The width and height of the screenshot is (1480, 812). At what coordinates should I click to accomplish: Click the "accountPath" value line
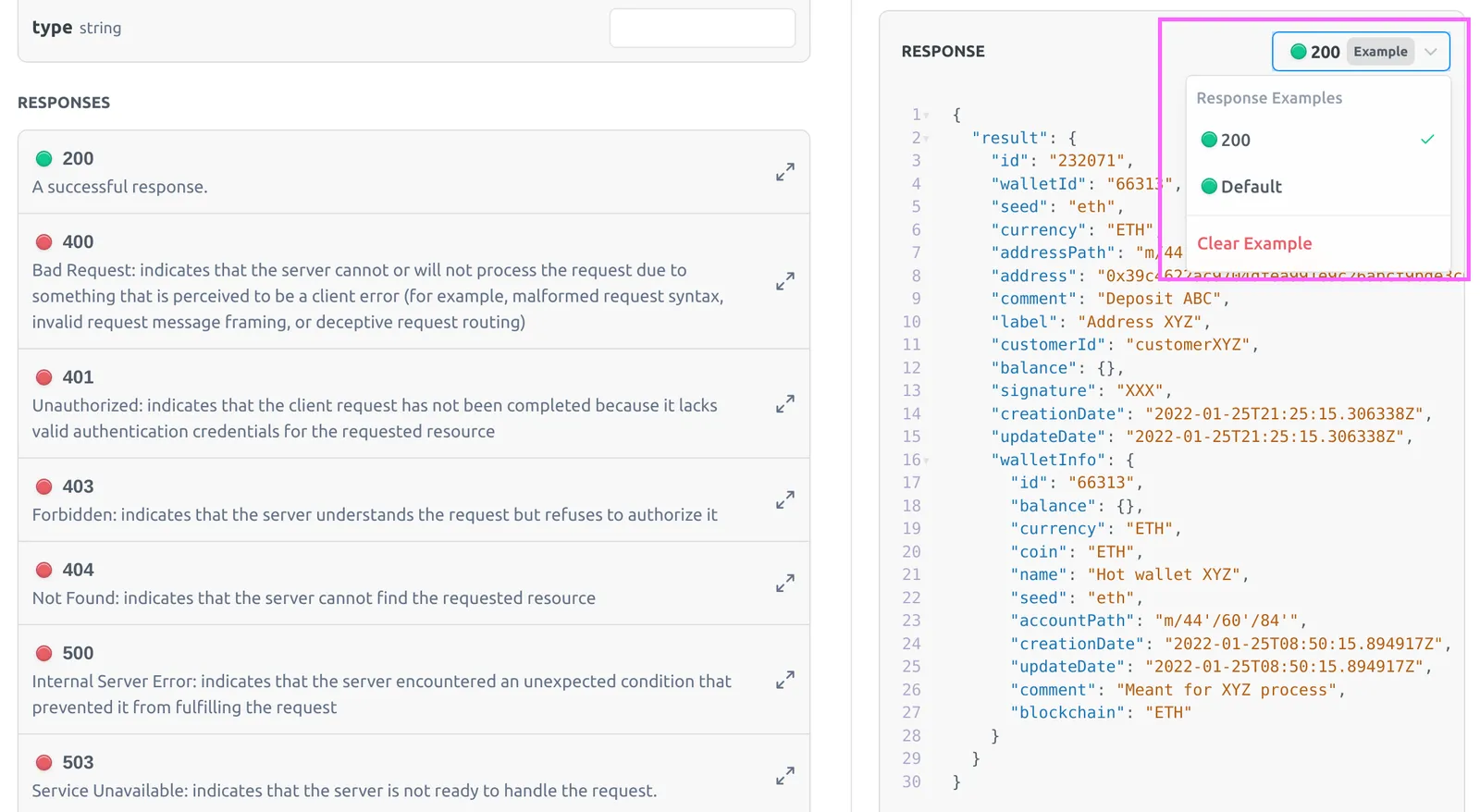pos(1158,621)
